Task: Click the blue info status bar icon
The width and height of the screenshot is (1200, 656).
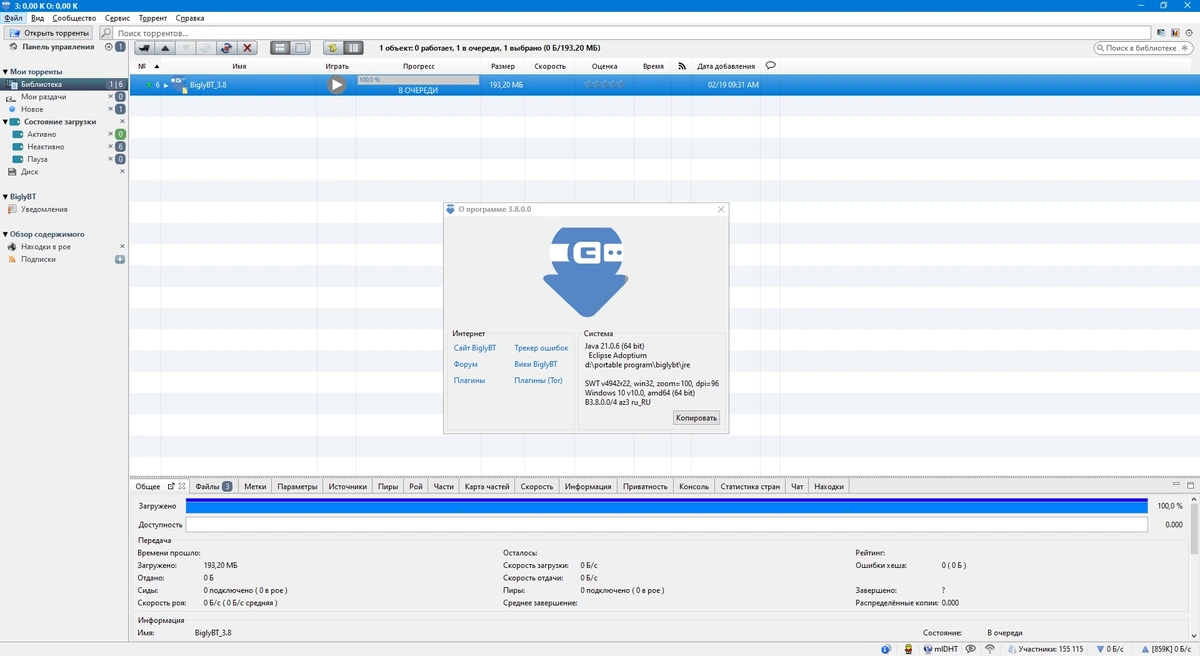Action: coord(886,649)
